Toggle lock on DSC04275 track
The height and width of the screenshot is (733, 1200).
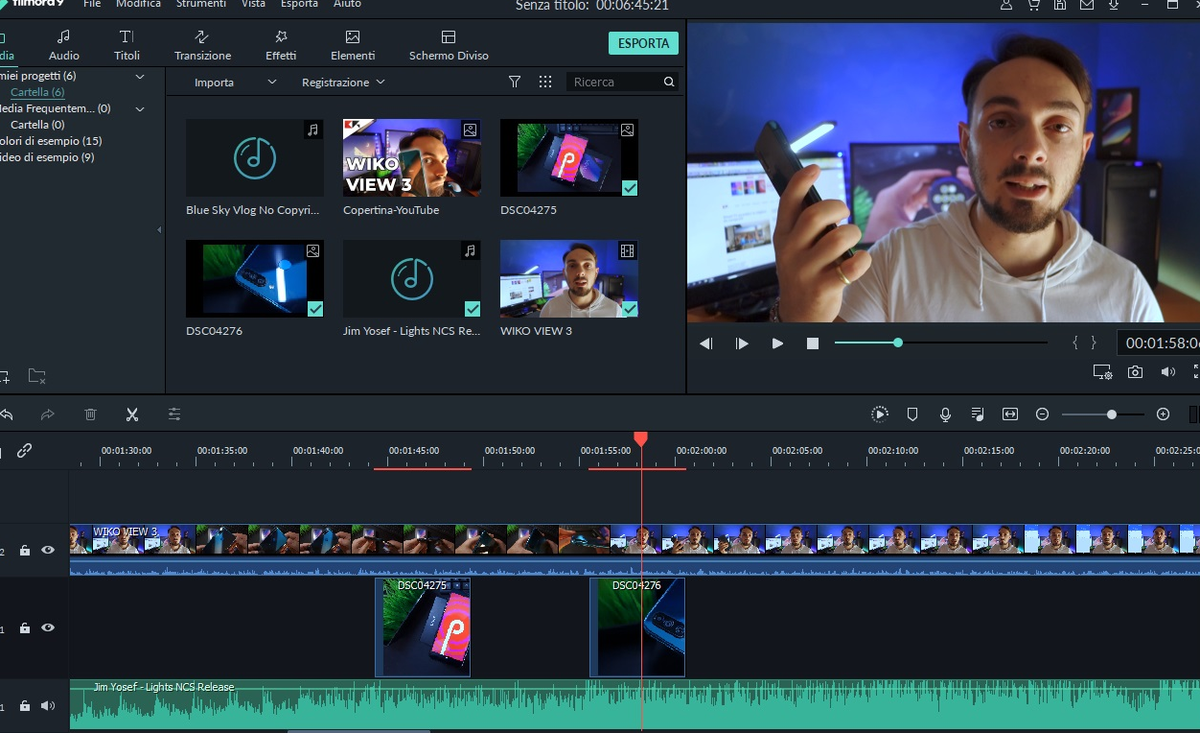25,628
